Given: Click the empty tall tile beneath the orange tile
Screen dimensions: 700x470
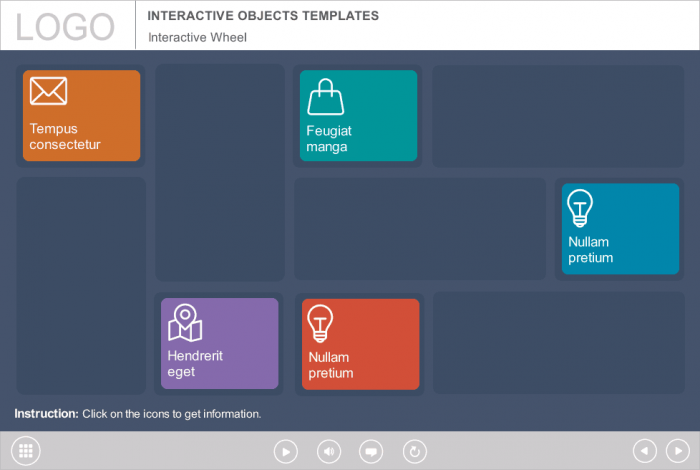Looking at the screenshot, I should click(x=81, y=285).
